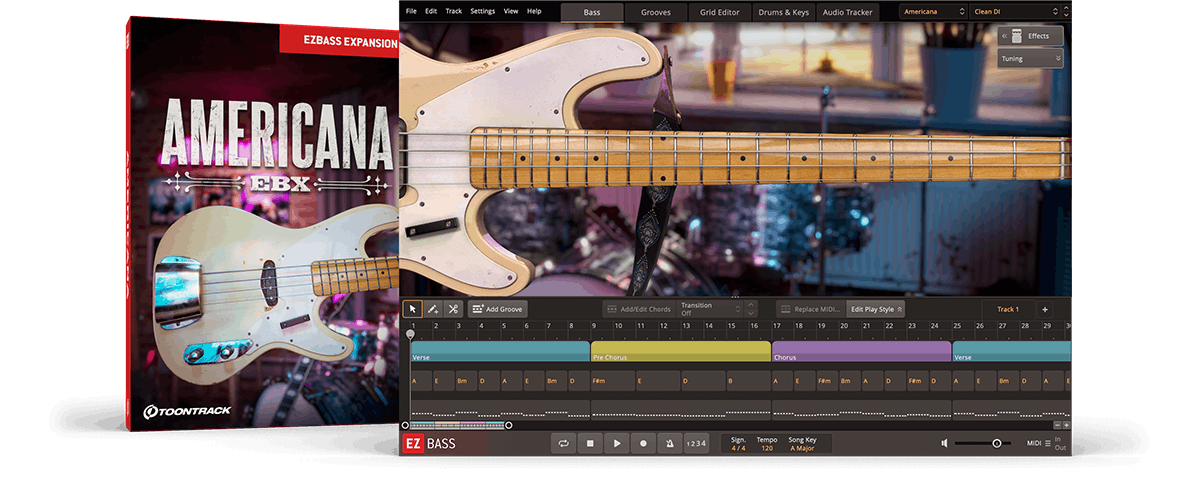
Task: Expand the Effects panel
Action: point(1030,36)
